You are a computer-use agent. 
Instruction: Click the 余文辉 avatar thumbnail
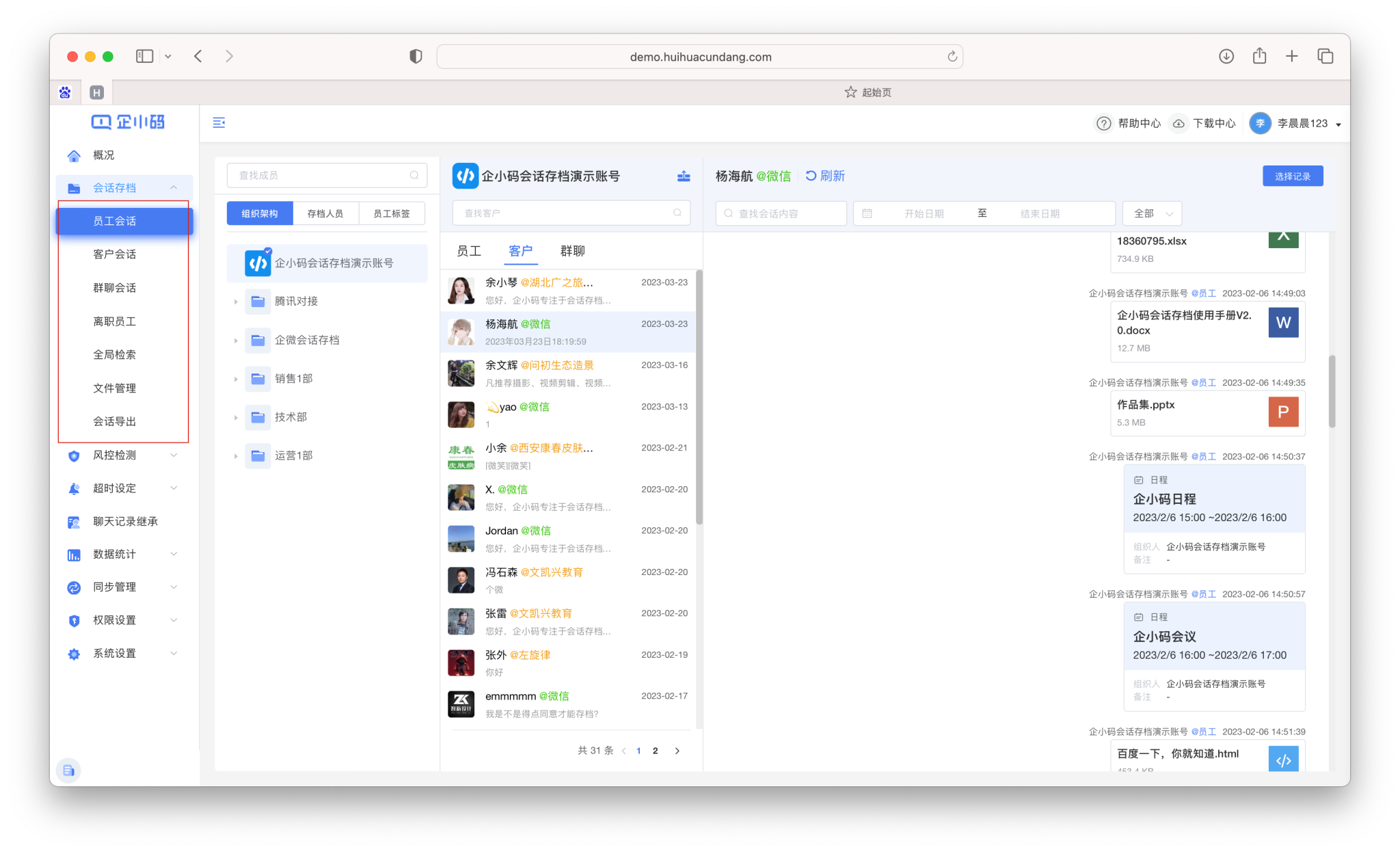pos(461,374)
